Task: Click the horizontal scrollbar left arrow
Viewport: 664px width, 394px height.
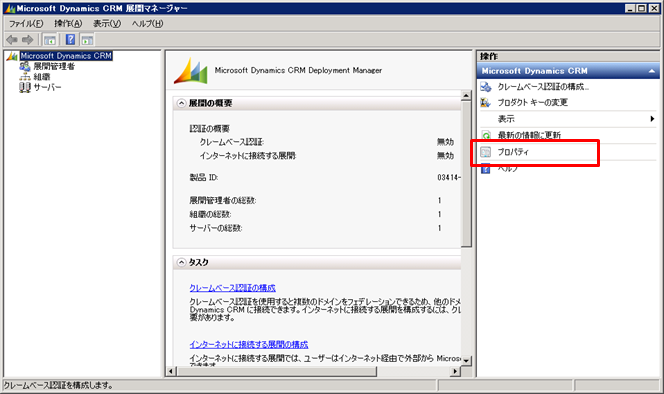Action: pos(171,372)
